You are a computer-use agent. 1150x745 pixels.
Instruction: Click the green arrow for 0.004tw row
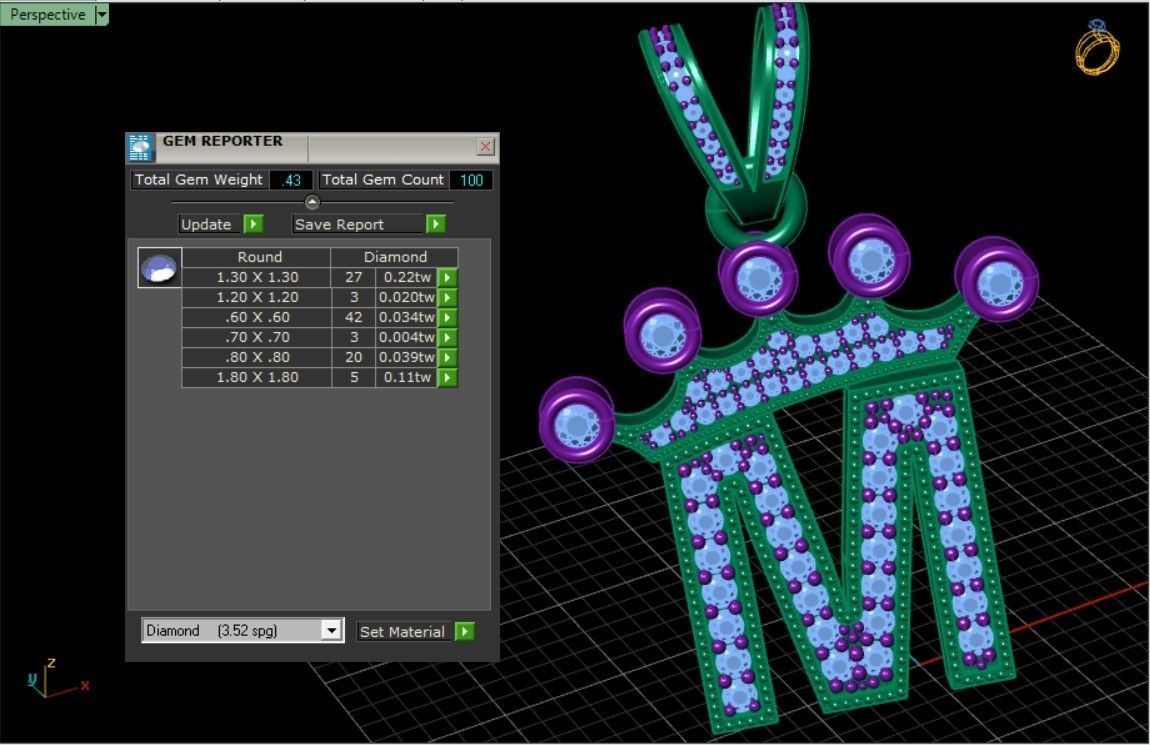pos(447,337)
